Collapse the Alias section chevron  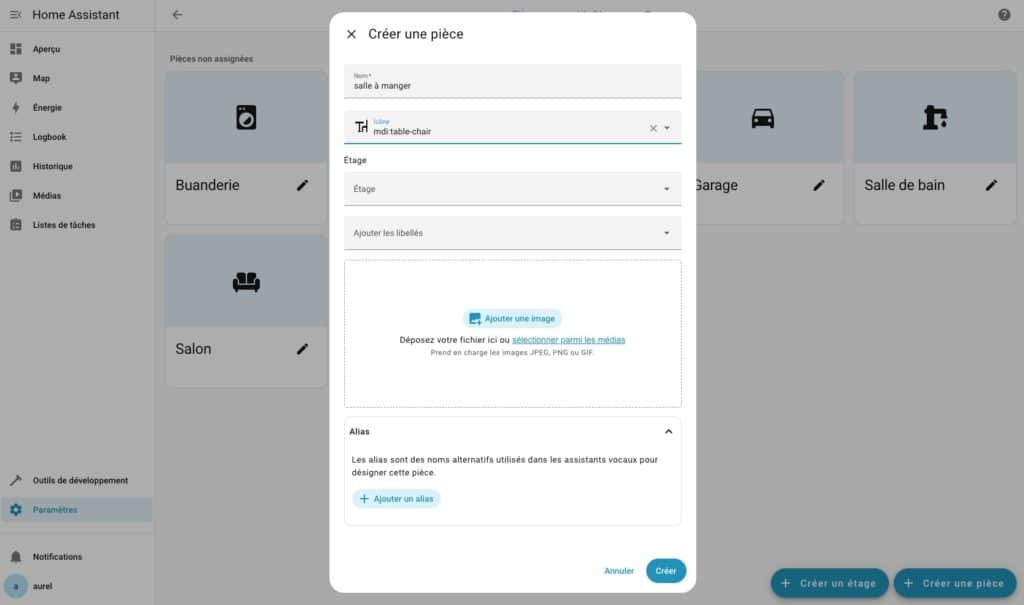668,431
